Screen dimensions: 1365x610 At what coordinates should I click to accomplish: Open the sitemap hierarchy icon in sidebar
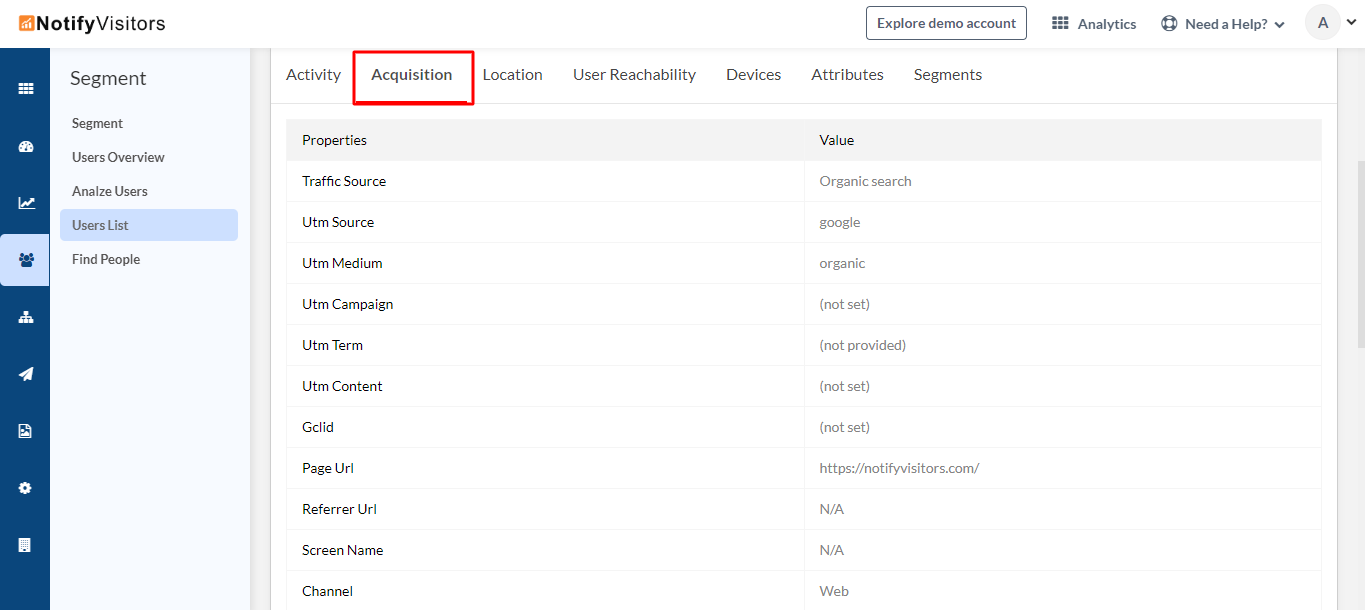(25, 317)
